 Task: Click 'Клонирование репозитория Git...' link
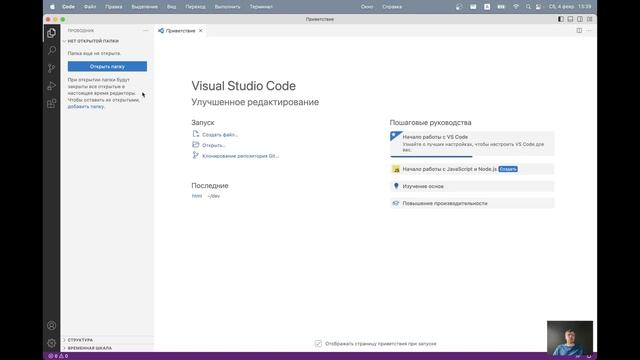tap(240, 156)
